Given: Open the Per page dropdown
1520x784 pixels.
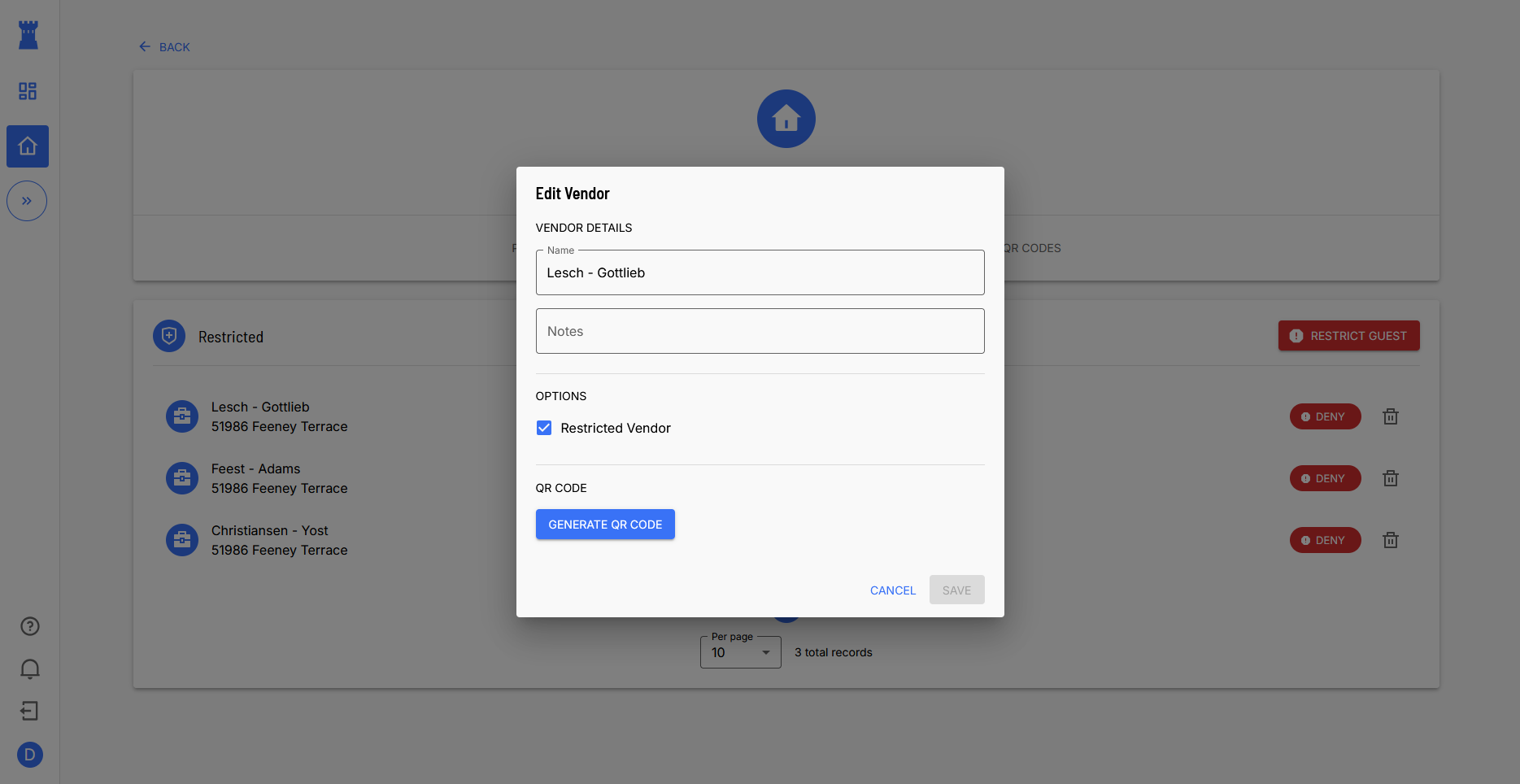Looking at the screenshot, I should pos(740,652).
